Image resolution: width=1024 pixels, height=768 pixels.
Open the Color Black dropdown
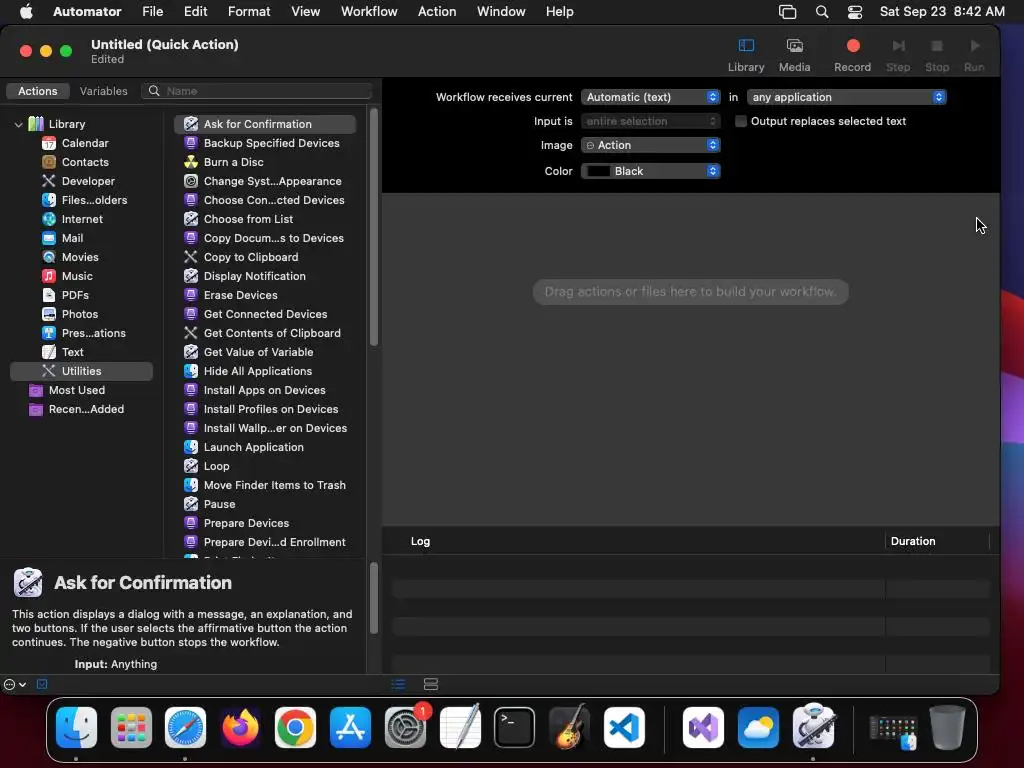pyautogui.click(x=650, y=171)
